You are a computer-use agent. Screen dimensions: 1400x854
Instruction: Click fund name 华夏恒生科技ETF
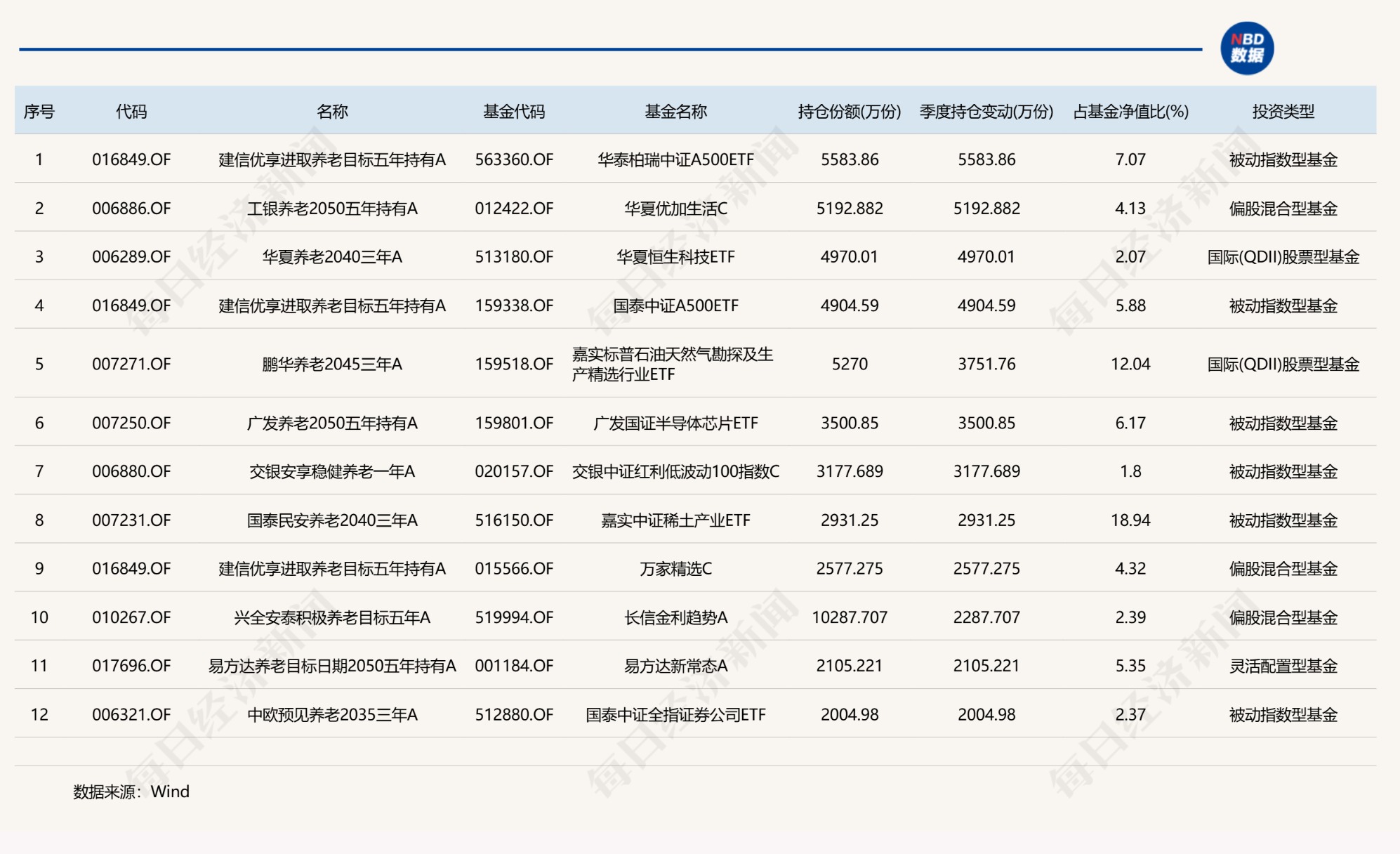(x=675, y=257)
